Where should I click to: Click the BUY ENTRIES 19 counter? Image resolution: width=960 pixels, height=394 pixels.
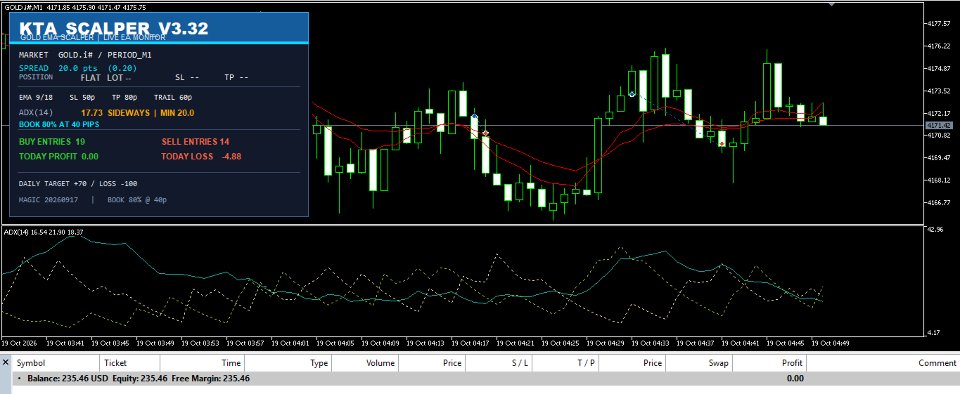pos(52,142)
